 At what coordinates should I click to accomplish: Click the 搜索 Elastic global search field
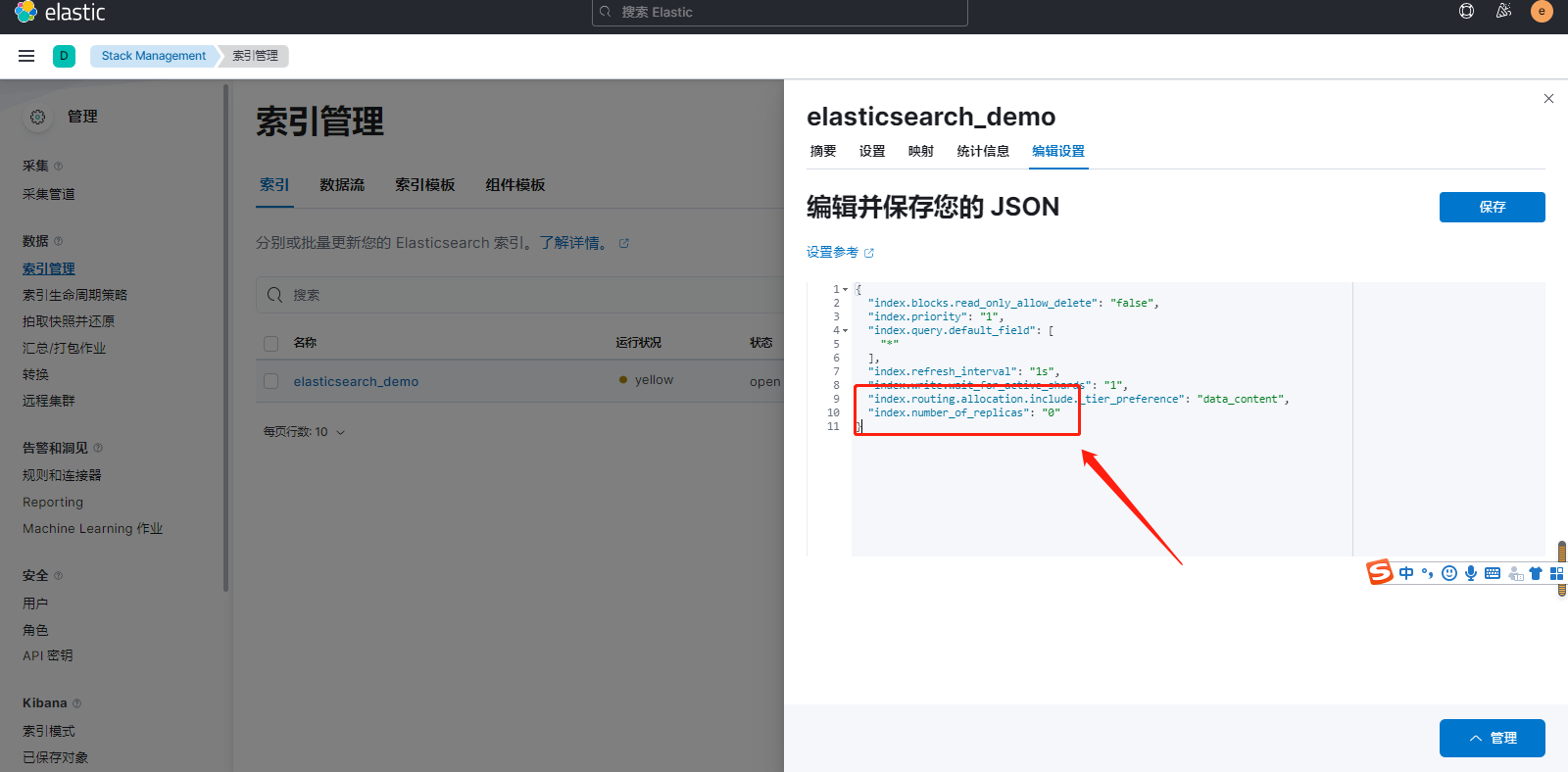pos(780,12)
